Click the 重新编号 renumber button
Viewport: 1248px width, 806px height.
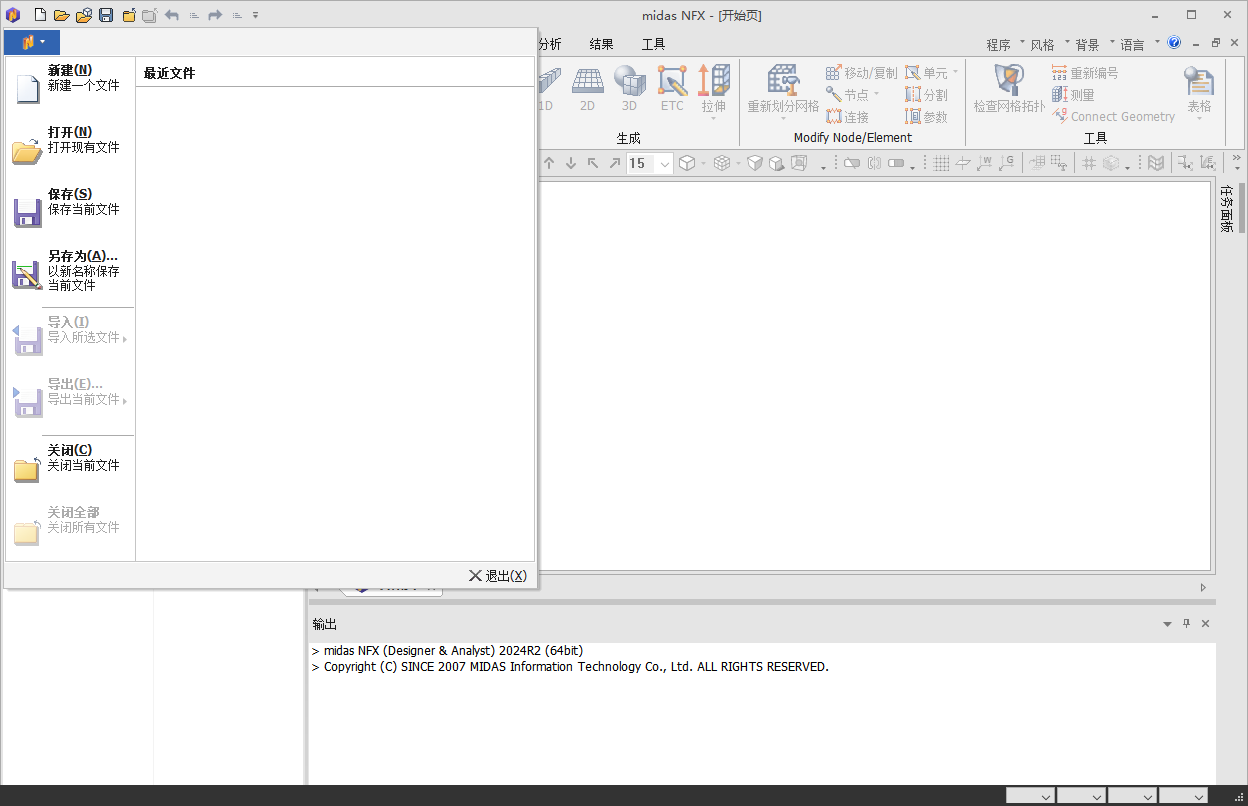1085,73
